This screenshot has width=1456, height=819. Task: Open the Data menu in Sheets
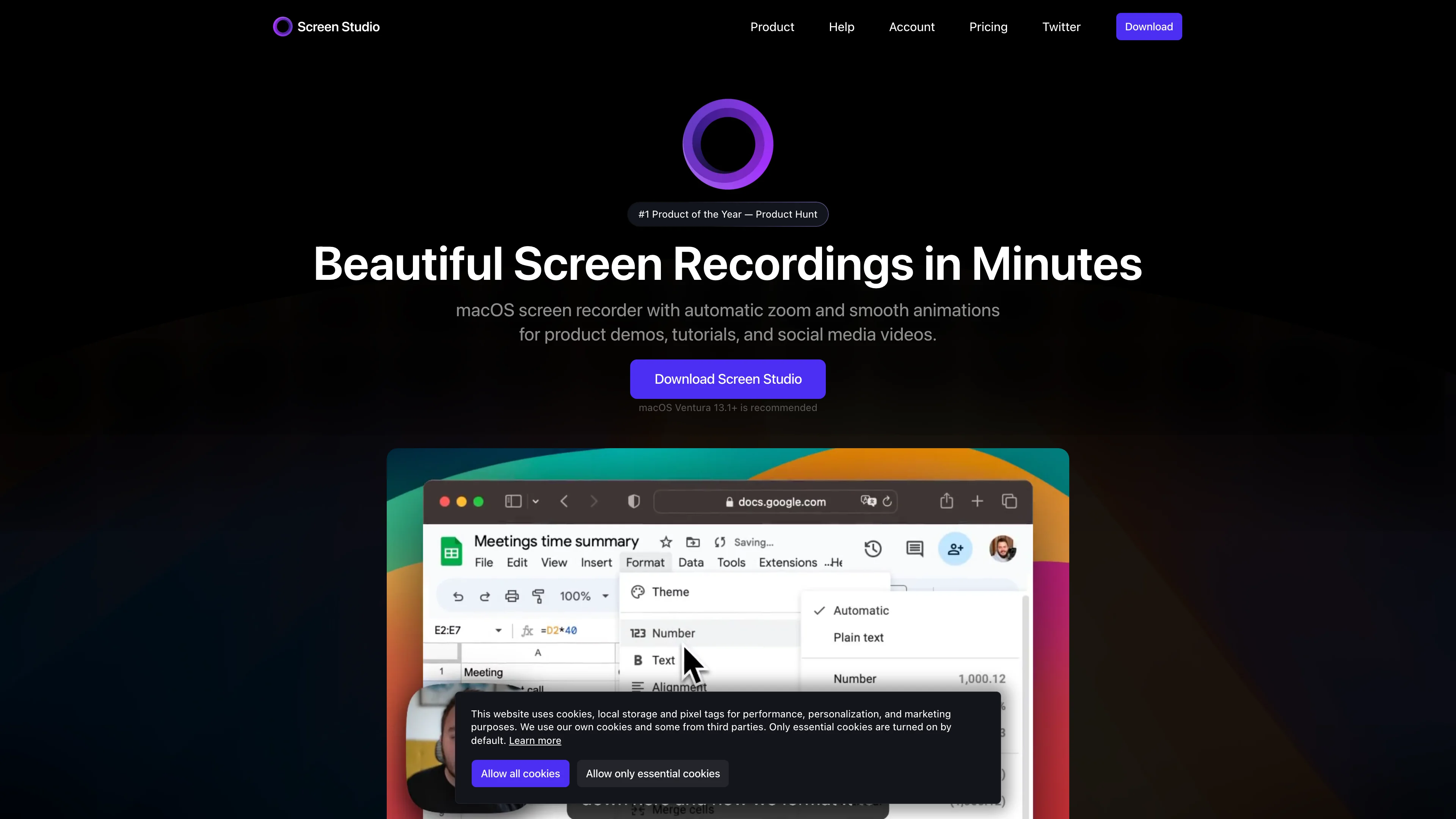point(691,562)
